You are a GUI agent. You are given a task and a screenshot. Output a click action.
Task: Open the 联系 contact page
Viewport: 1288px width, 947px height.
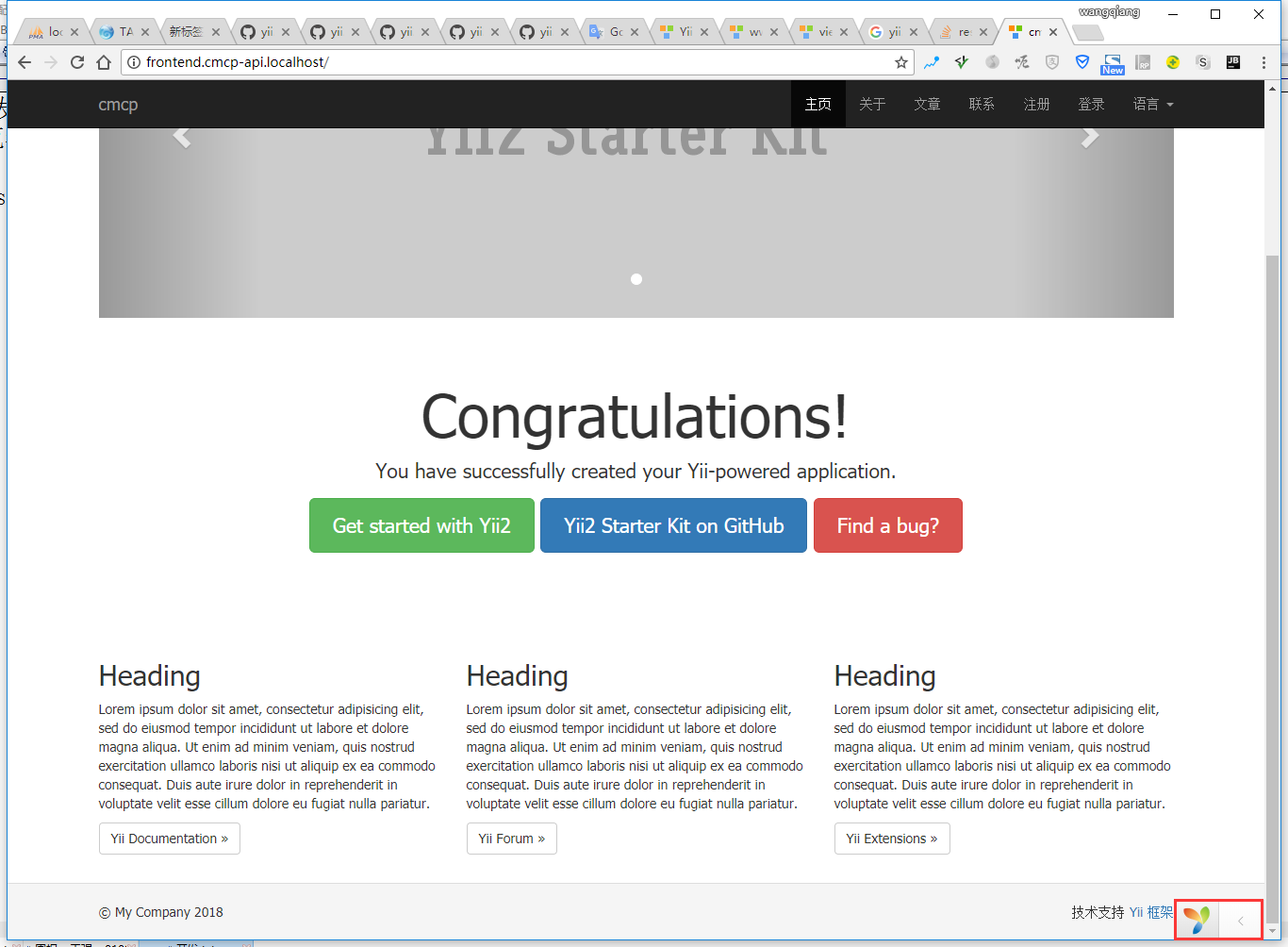click(982, 104)
